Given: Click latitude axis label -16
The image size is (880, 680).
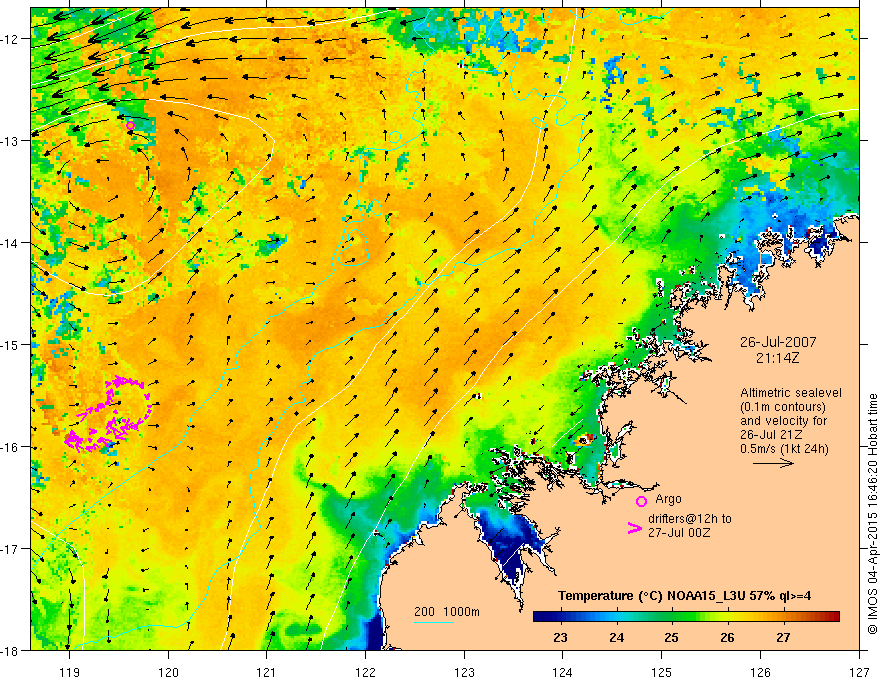Looking at the screenshot, I should pos(11,447).
